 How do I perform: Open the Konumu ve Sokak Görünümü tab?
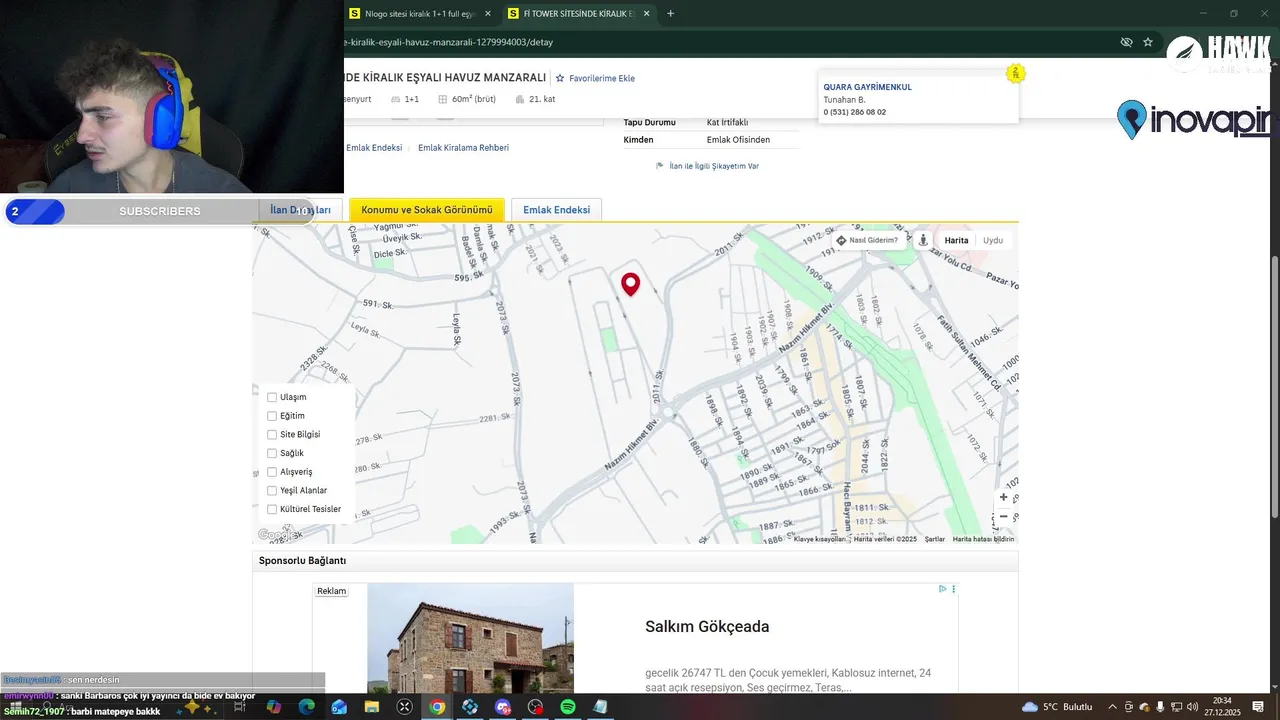point(427,210)
